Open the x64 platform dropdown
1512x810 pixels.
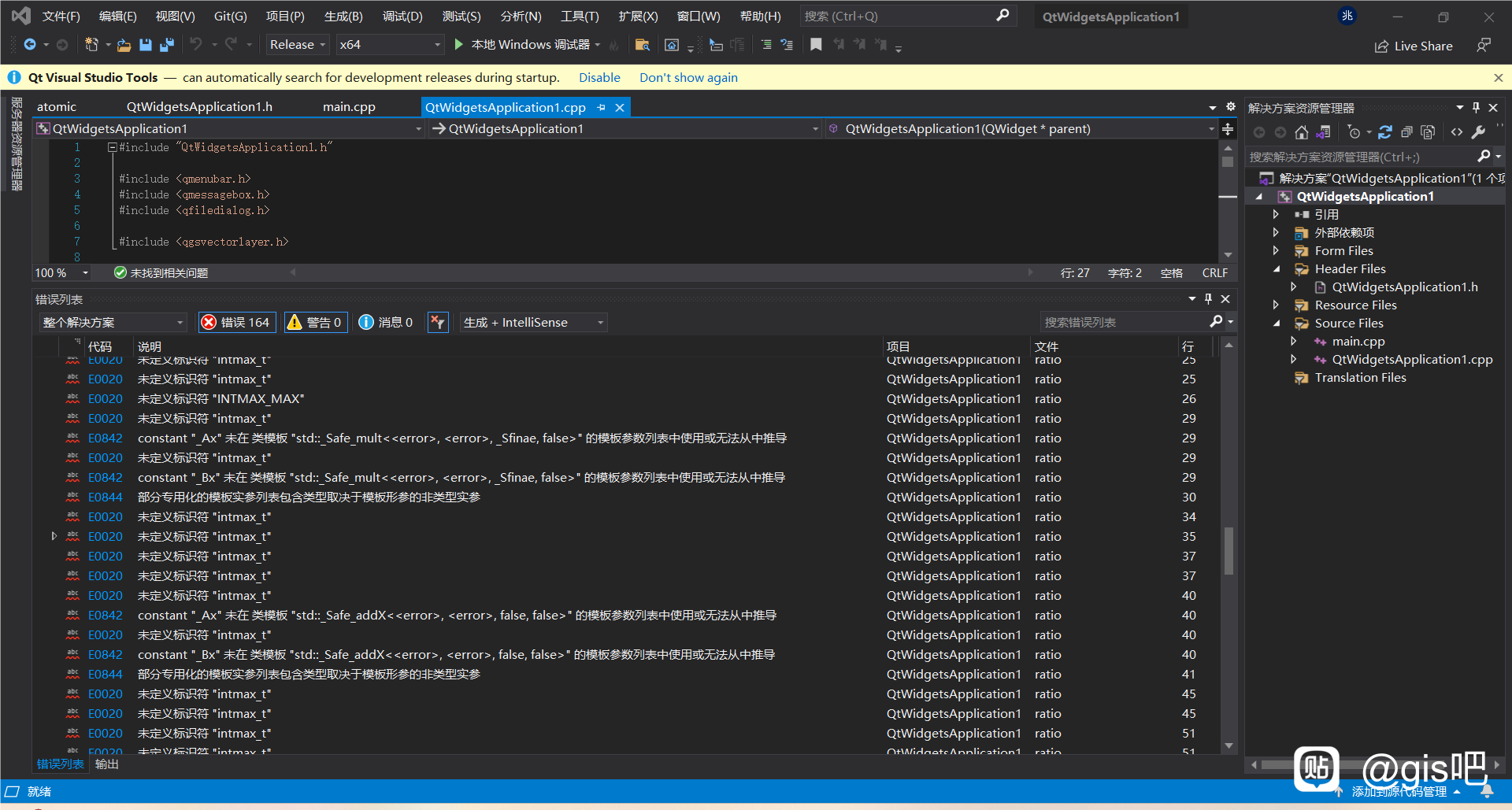(390, 45)
